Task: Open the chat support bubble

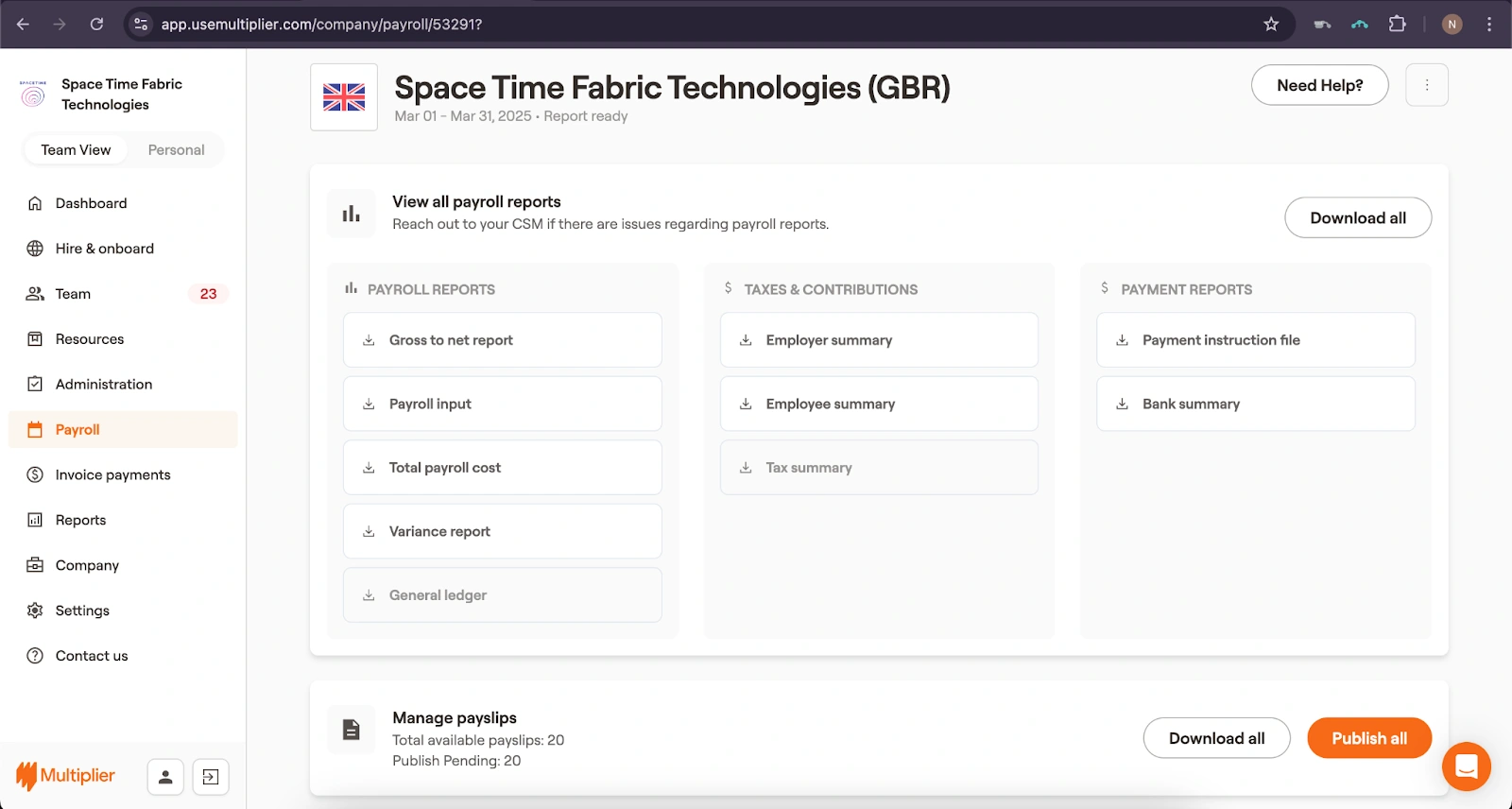Action: (x=1467, y=766)
